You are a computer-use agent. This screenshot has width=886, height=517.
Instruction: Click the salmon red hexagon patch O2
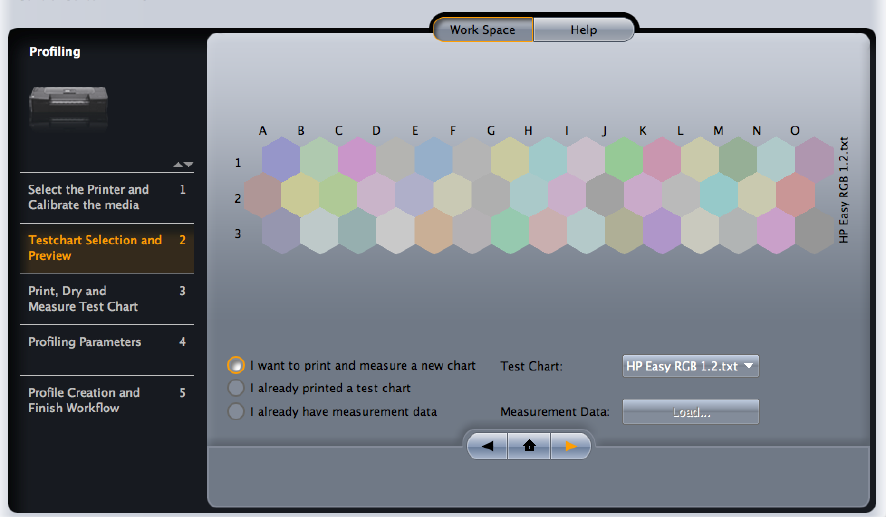point(796,195)
